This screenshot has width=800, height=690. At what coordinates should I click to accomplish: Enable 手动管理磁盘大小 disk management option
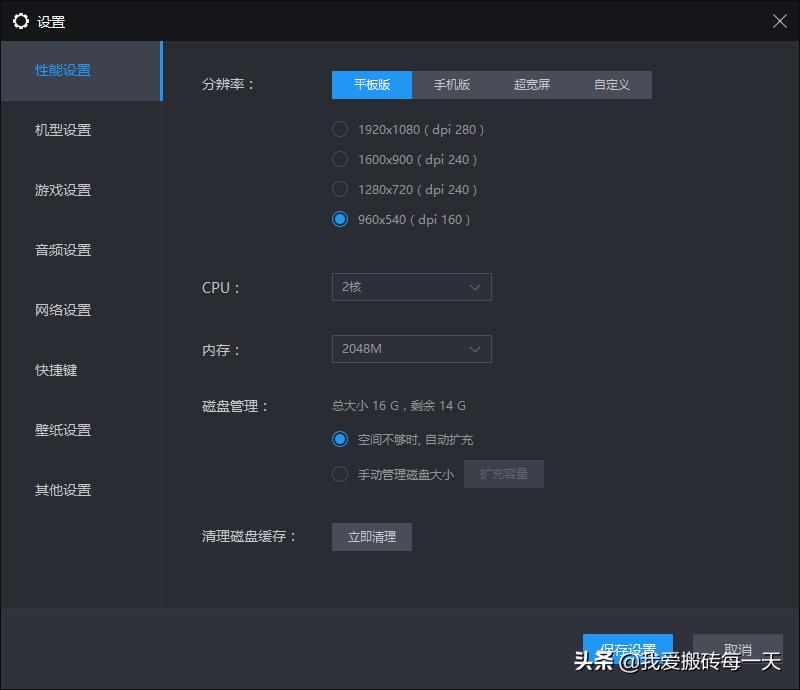(340, 473)
